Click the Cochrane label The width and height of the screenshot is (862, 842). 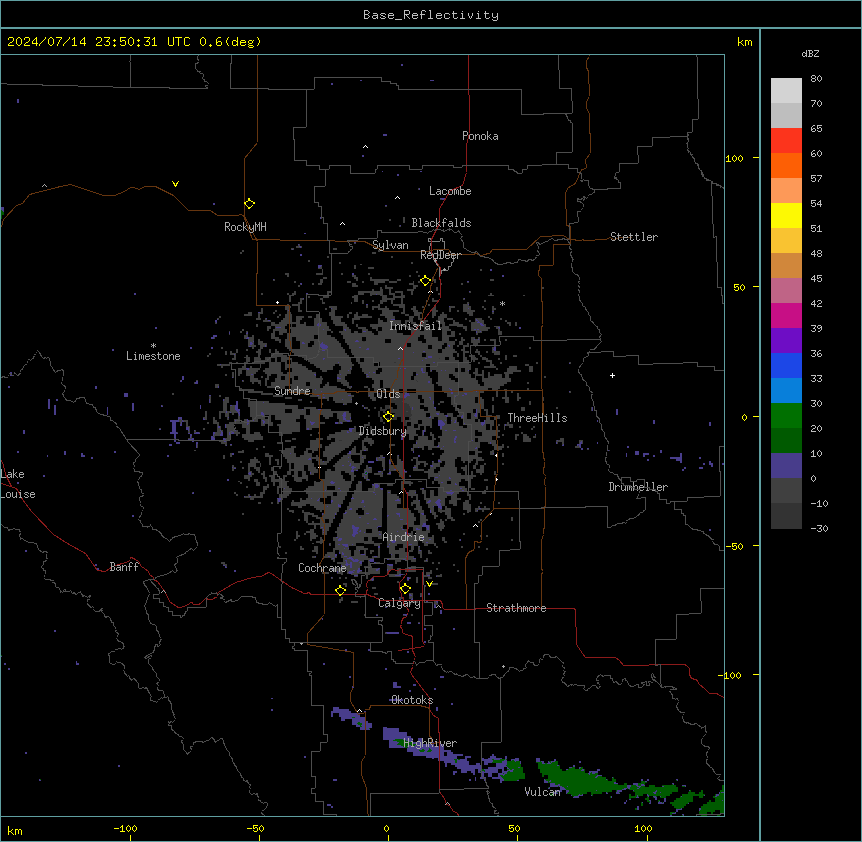tap(322, 568)
